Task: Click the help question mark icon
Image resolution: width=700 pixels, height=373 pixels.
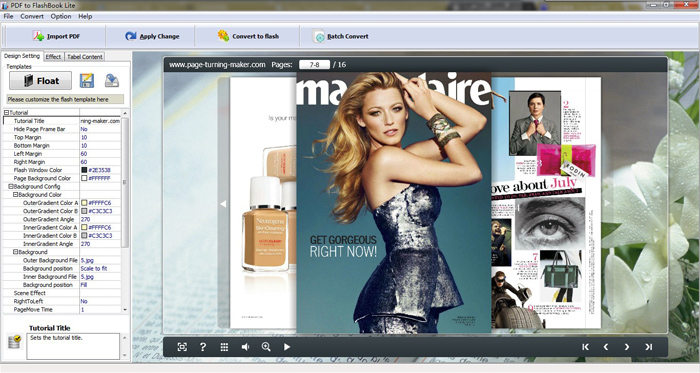Action: coord(203,347)
